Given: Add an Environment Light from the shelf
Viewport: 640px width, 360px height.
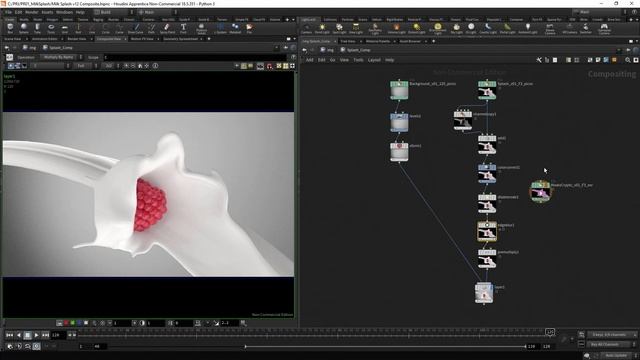Looking at the screenshot, I should [x=438, y=29].
